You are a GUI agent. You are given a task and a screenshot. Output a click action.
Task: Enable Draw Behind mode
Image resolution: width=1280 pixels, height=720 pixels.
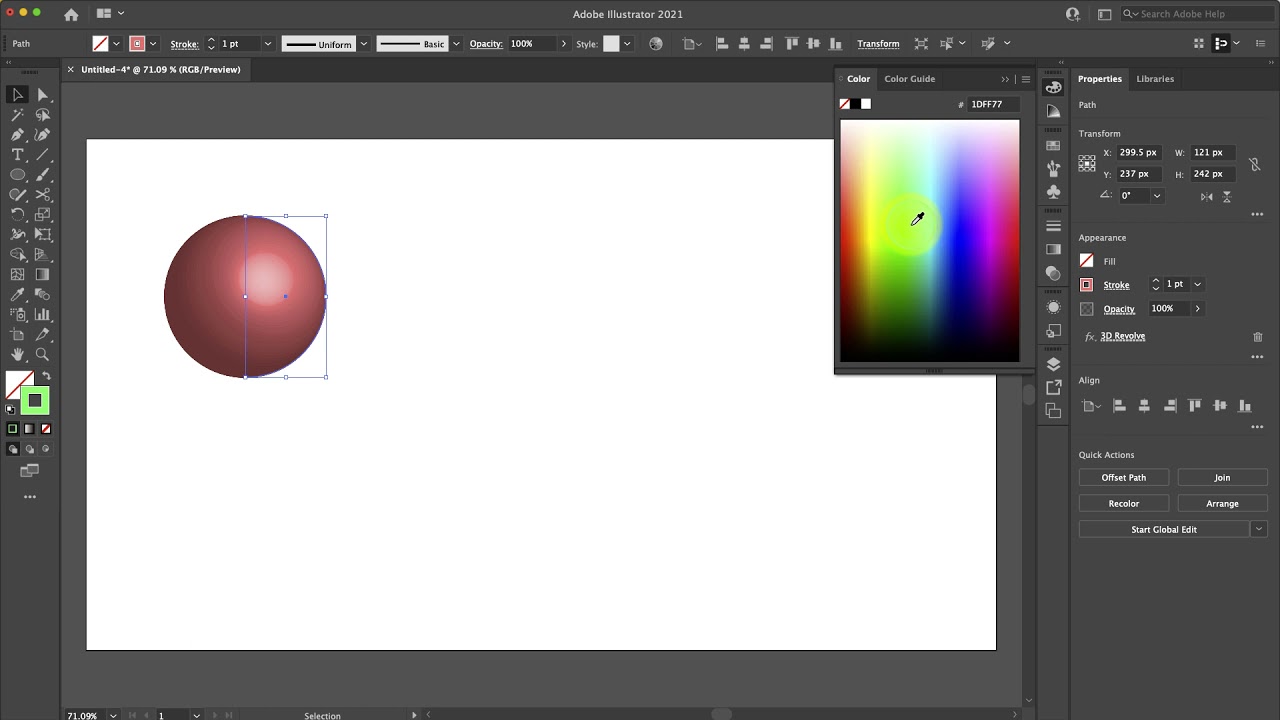point(29,450)
